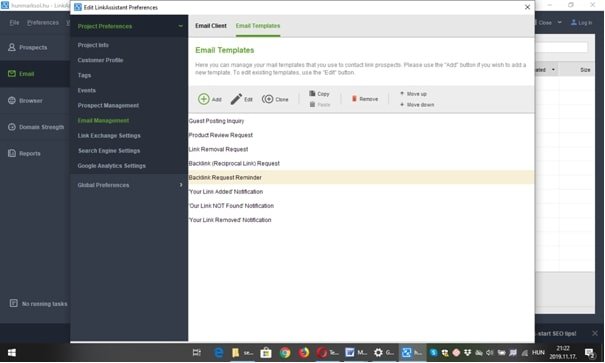Open the File menu in main window

[x=14, y=23]
